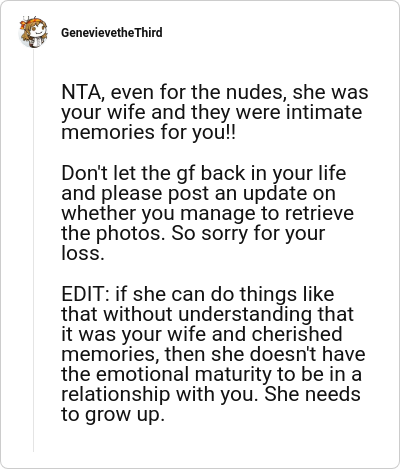Click the word loss. ending second paragraph

click(83, 253)
